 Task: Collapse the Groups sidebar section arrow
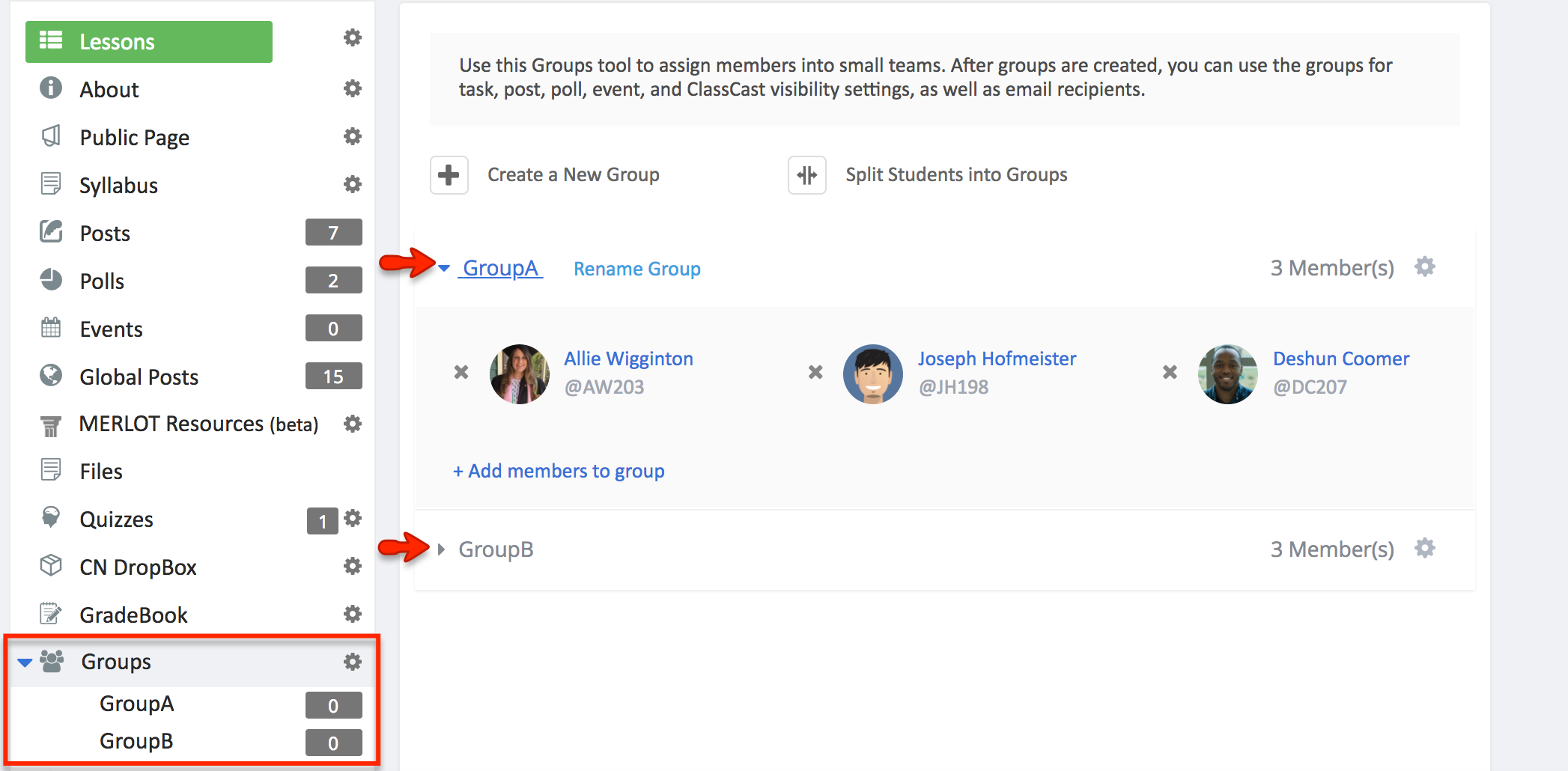coord(25,662)
